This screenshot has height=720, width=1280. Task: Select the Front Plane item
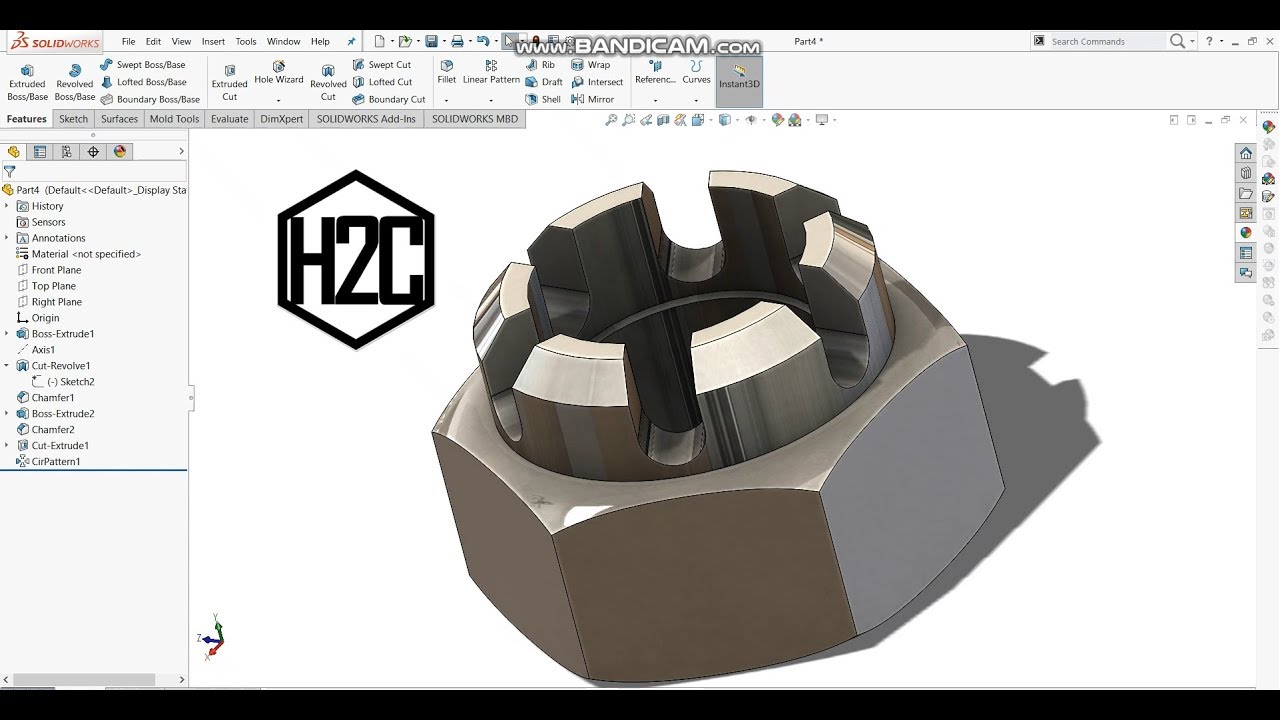click(49, 270)
